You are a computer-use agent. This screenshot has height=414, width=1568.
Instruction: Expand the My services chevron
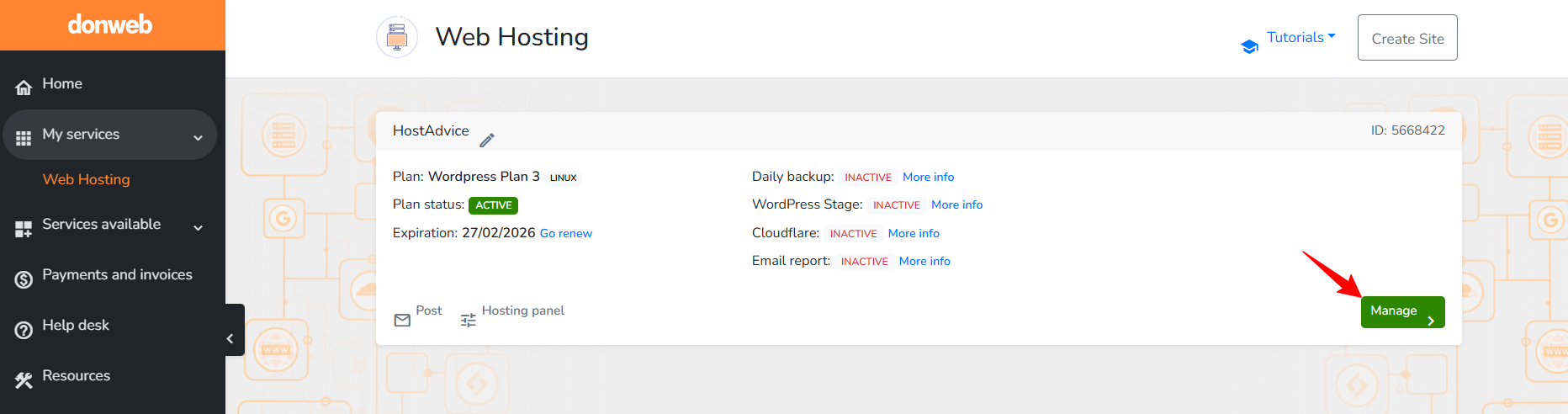tap(199, 137)
